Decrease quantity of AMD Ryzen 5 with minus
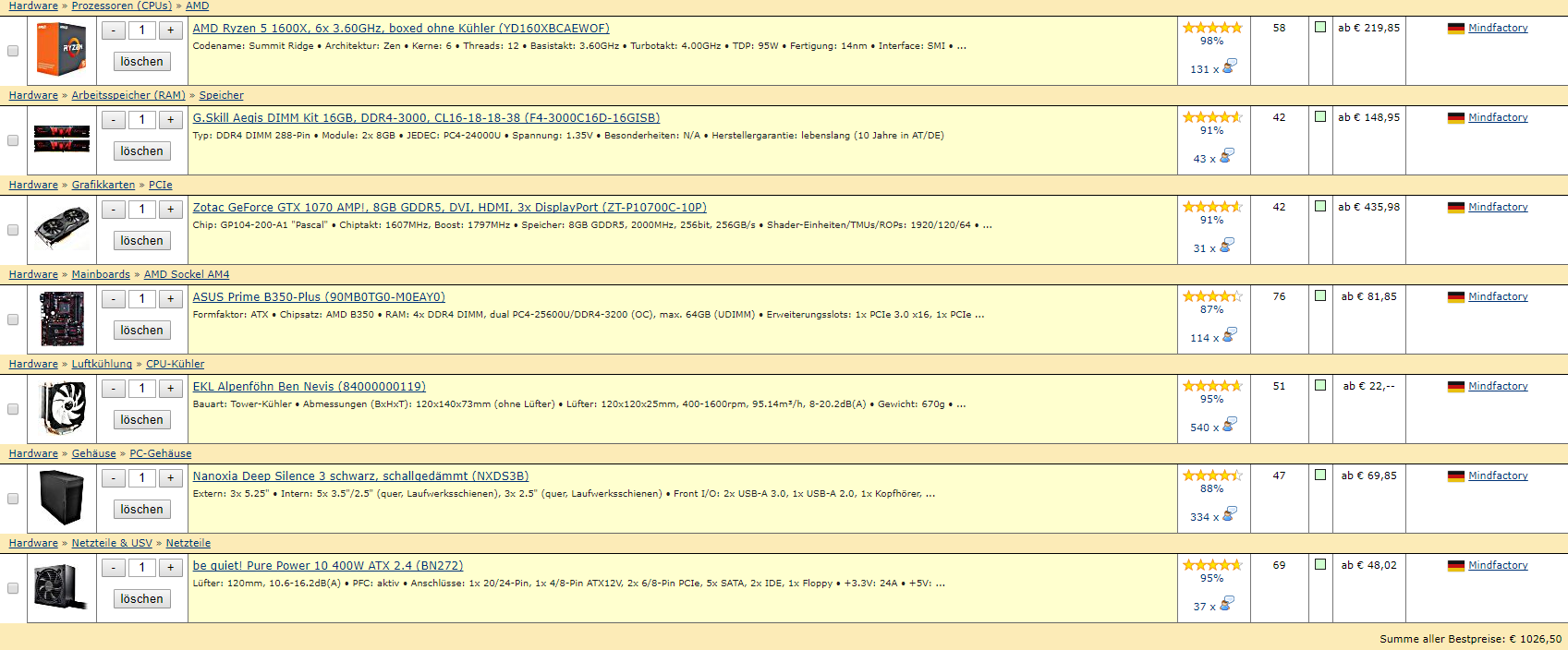Image resolution: width=1568 pixels, height=650 pixels. pyautogui.click(x=114, y=30)
